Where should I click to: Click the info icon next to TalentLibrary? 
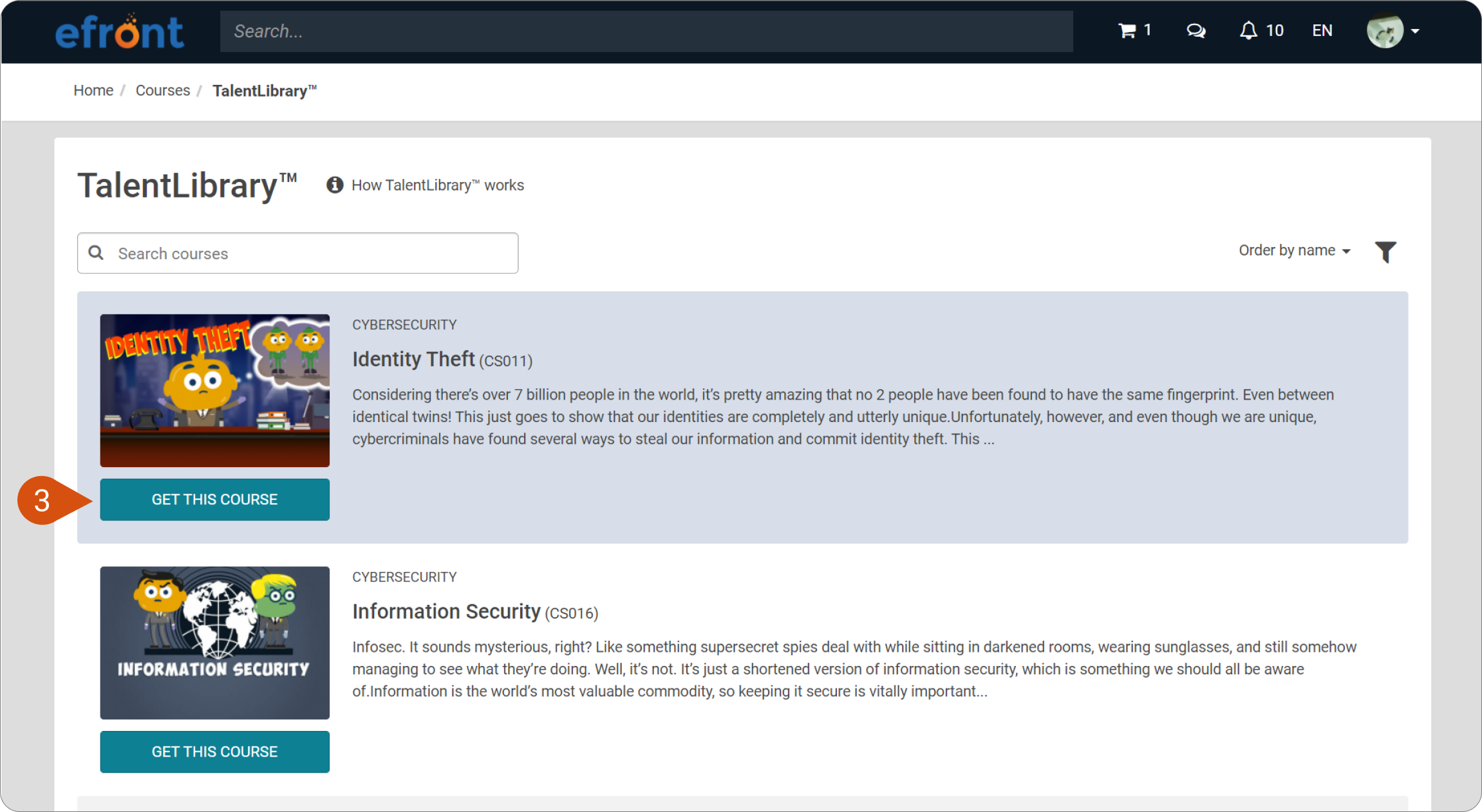coord(334,185)
